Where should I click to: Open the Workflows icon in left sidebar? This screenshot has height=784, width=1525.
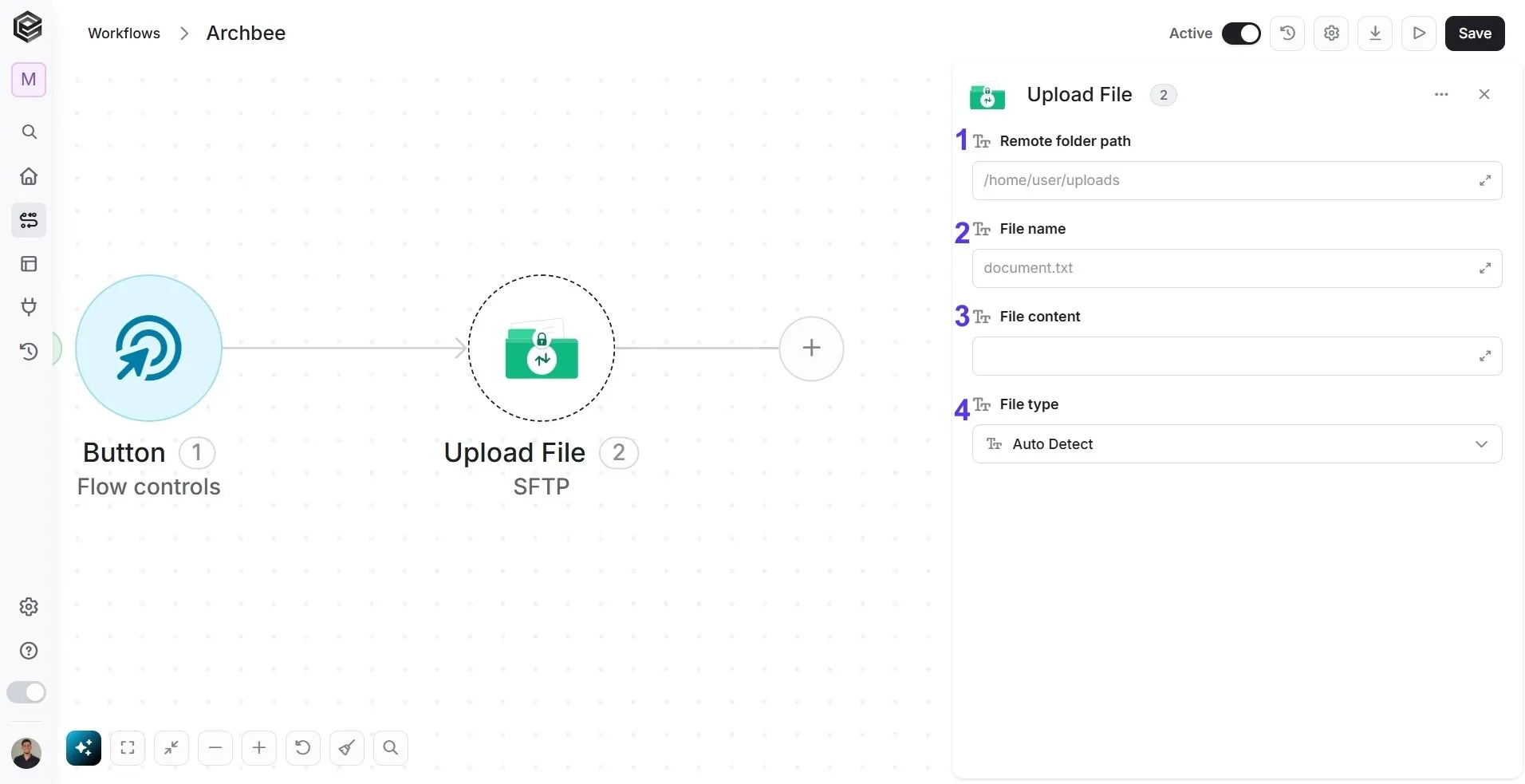29,220
